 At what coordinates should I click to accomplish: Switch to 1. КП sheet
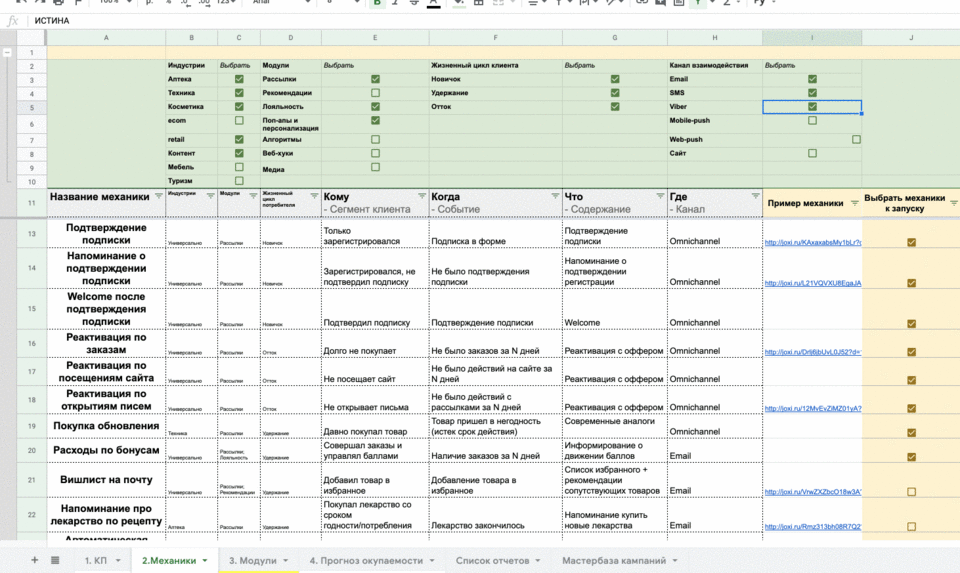coord(96,560)
